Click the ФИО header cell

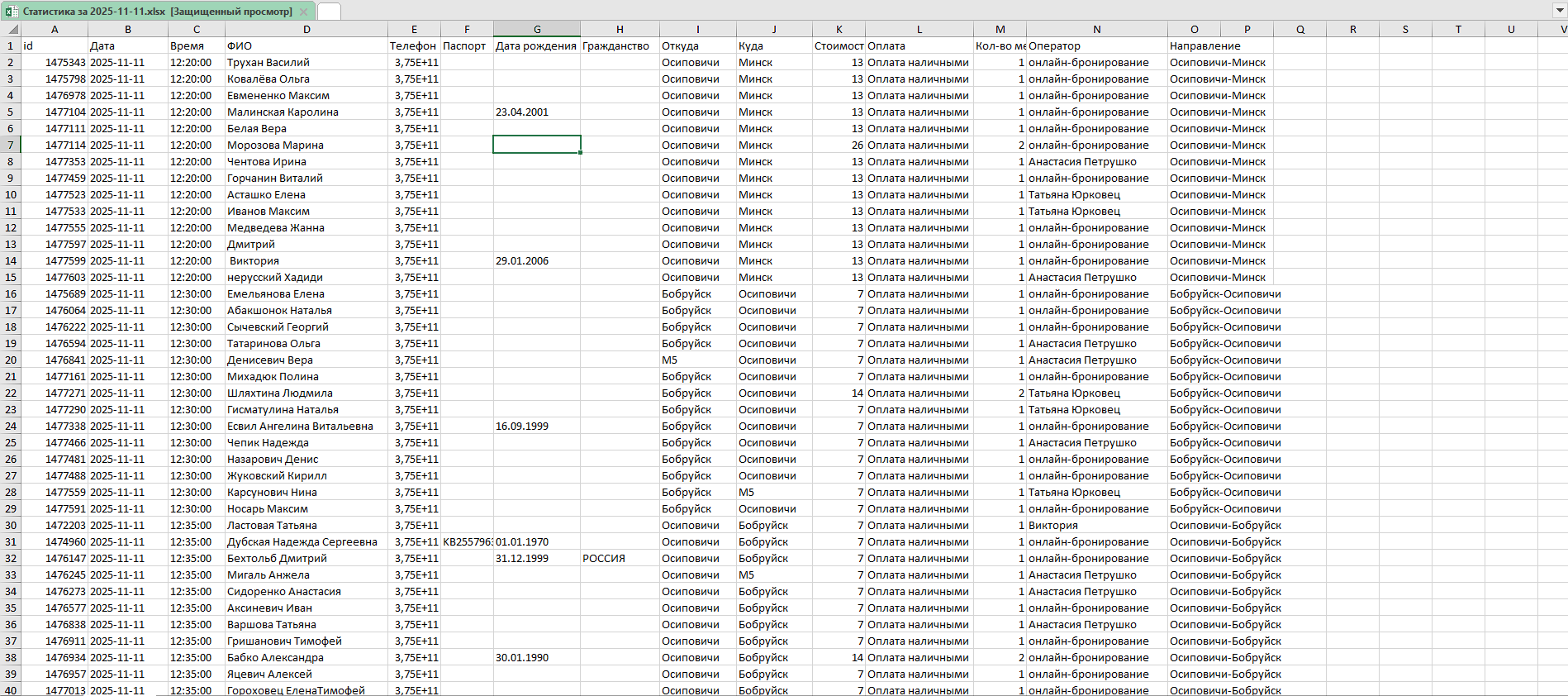point(306,45)
